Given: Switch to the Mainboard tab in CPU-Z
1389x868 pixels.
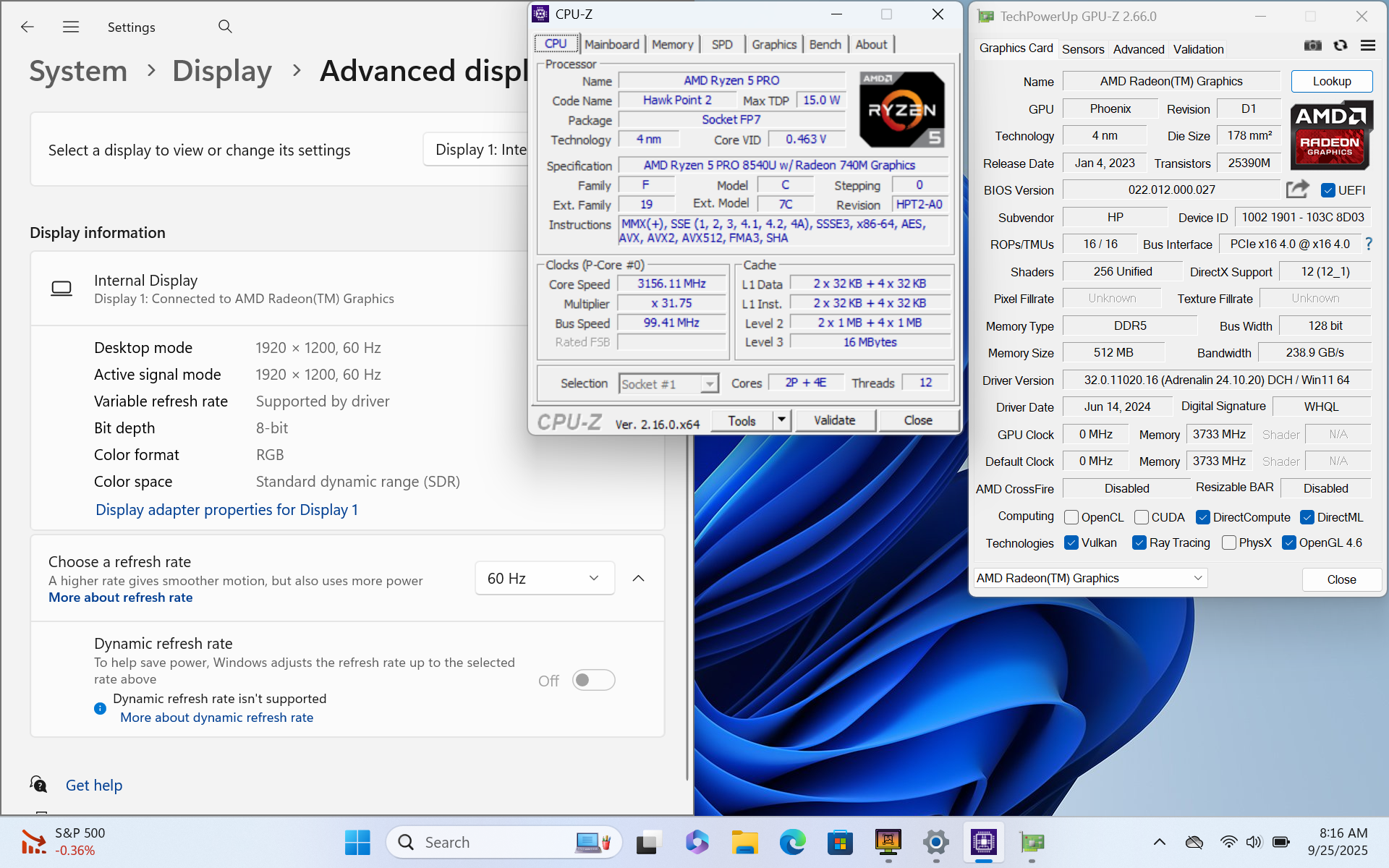Looking at the screenshot, I should click(611, 44).
